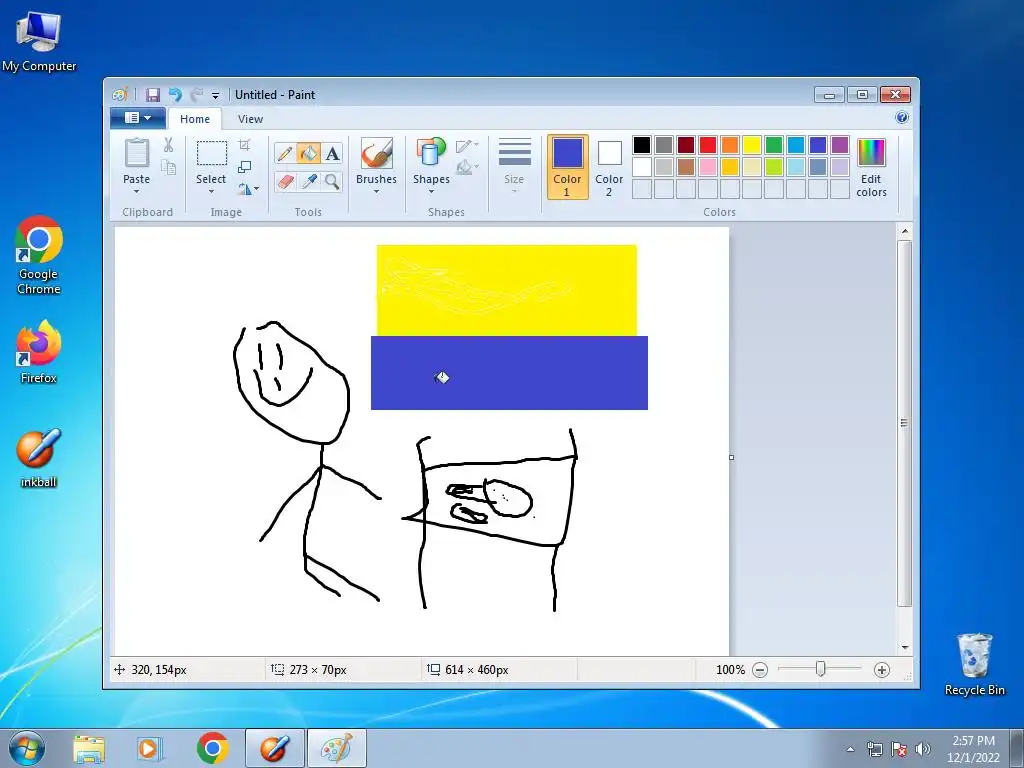Click the Resize icon in Image group

pos(244,167)
